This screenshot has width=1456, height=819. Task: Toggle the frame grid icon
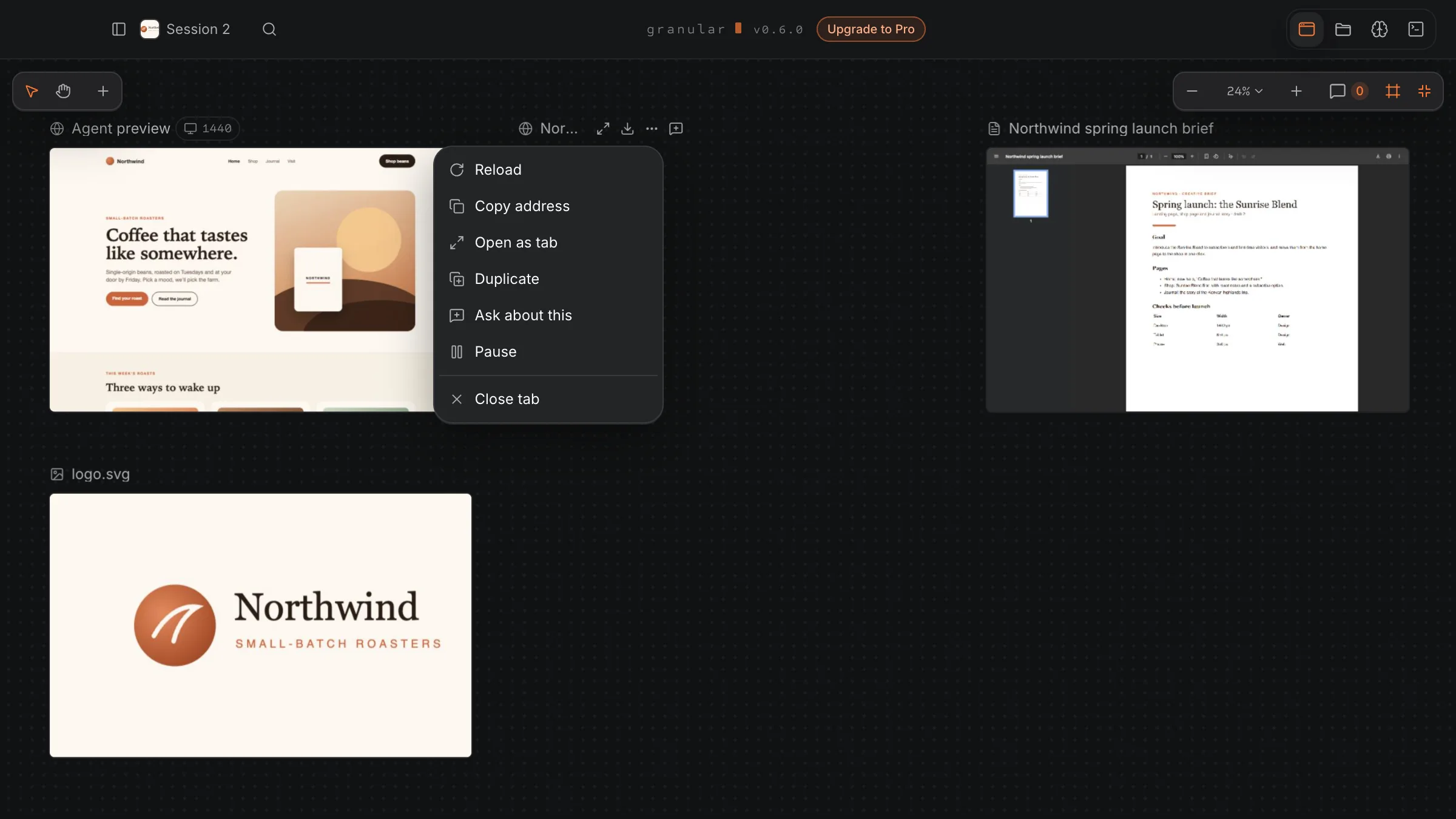point(1393,91)
